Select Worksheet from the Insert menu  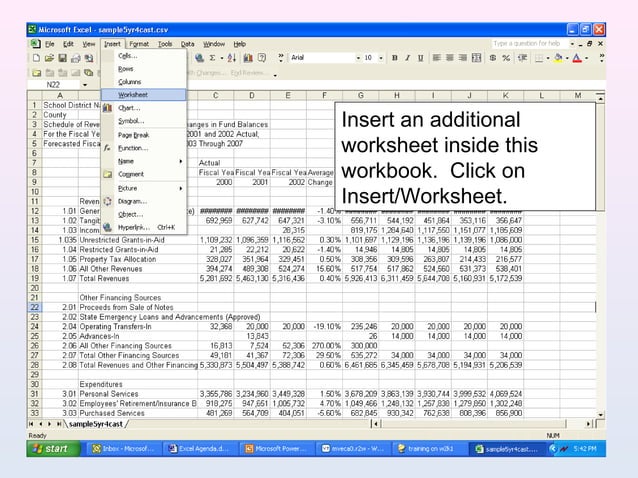[x=144, y=95]
